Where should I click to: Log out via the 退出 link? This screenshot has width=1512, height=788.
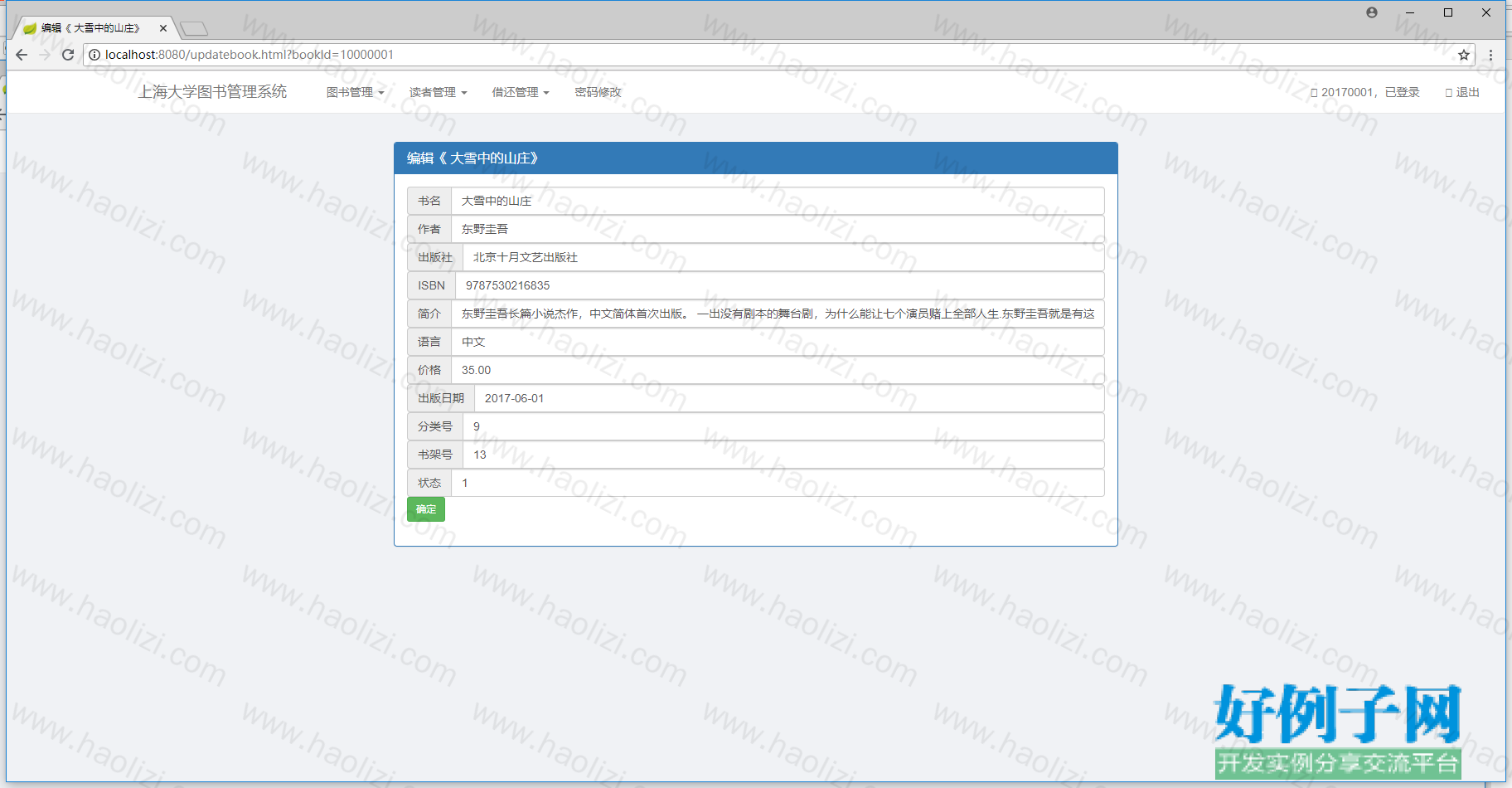pyautogui.click(x=1462, y=92)
